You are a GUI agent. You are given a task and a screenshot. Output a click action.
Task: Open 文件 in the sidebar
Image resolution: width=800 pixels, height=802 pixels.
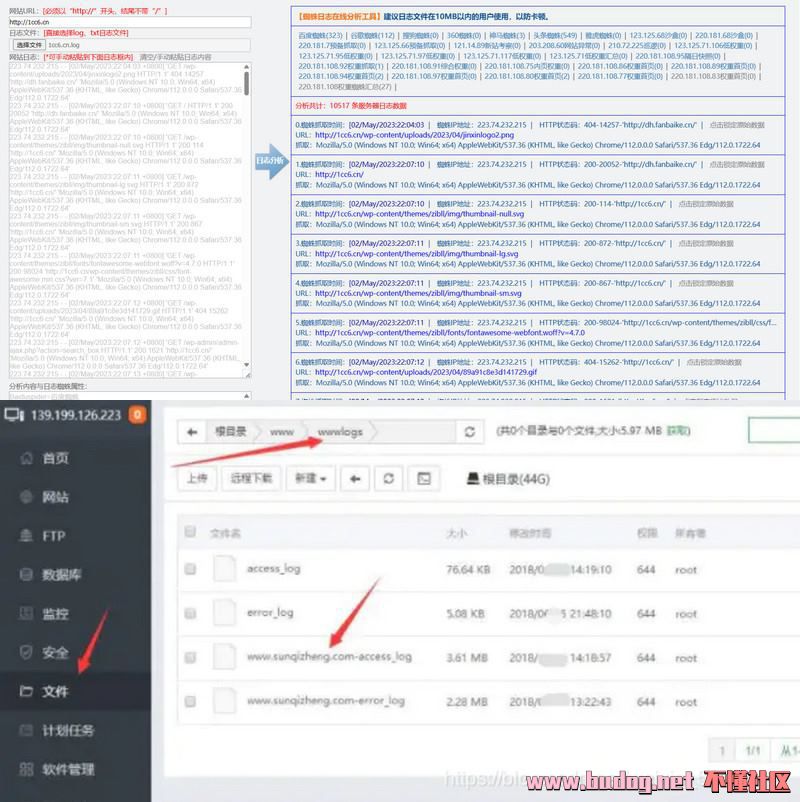tap(55, 692)
